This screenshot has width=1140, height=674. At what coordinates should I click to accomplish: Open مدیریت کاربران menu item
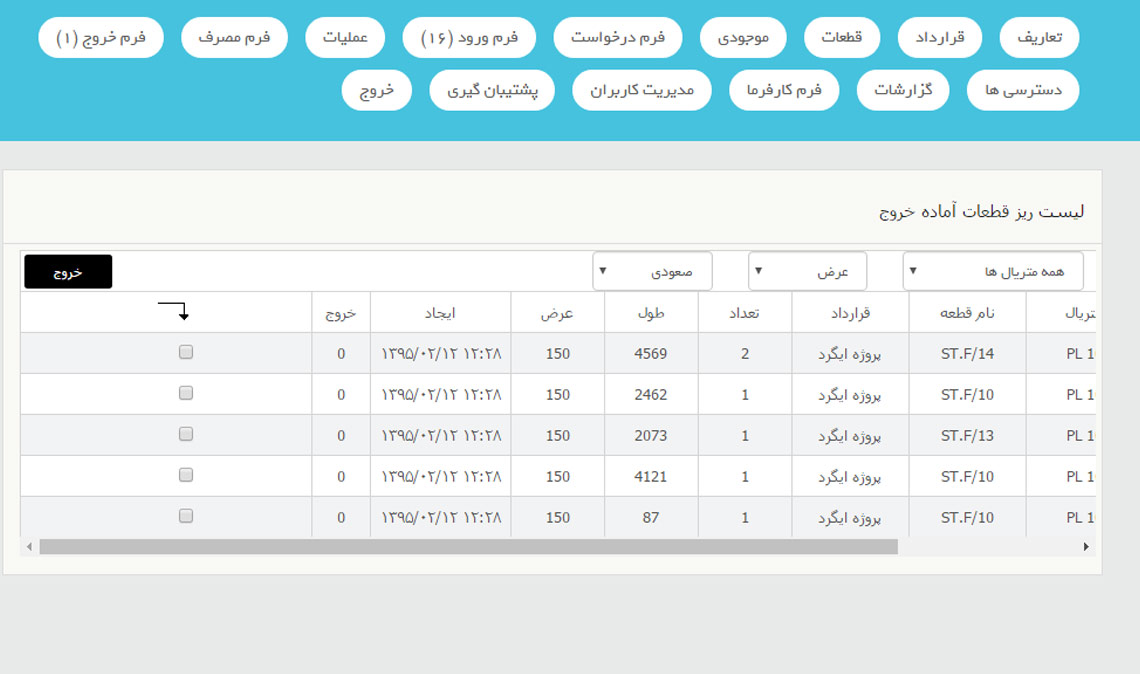click(x=642, y=90)
